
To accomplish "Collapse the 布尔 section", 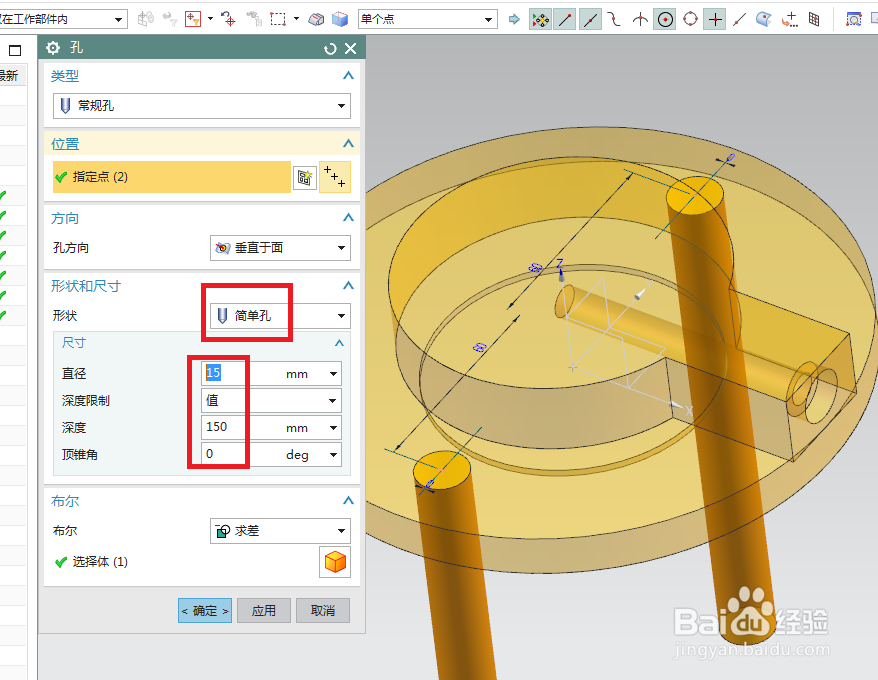I will click(x=348, y=501).
